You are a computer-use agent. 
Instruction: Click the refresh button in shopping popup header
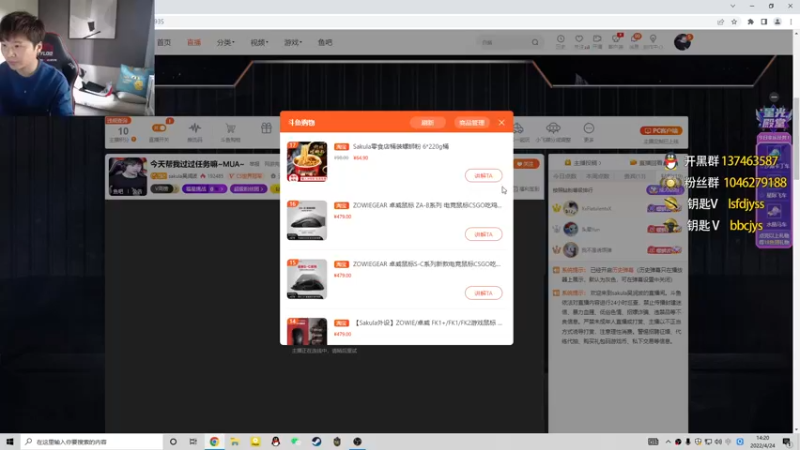(428, 122)
